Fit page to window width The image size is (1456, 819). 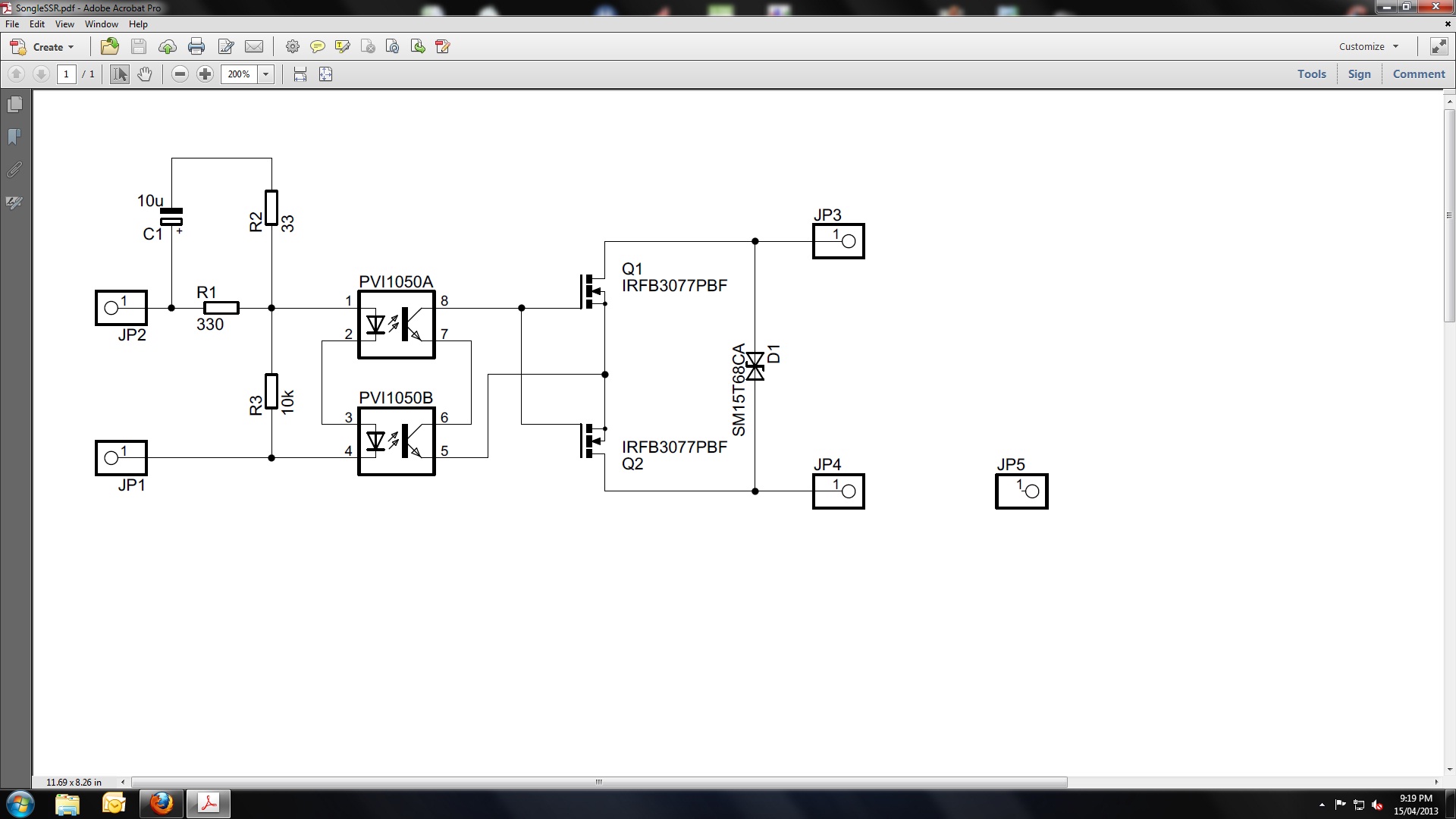click(300, 74)
